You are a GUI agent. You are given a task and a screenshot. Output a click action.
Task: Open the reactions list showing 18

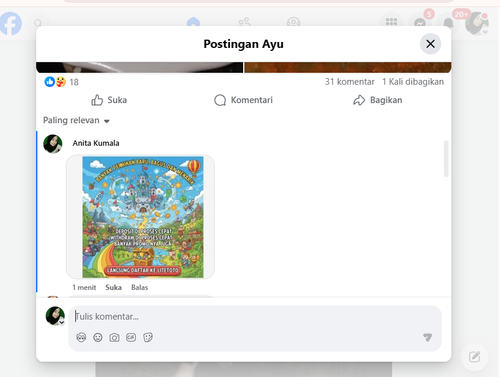(74, 82)
